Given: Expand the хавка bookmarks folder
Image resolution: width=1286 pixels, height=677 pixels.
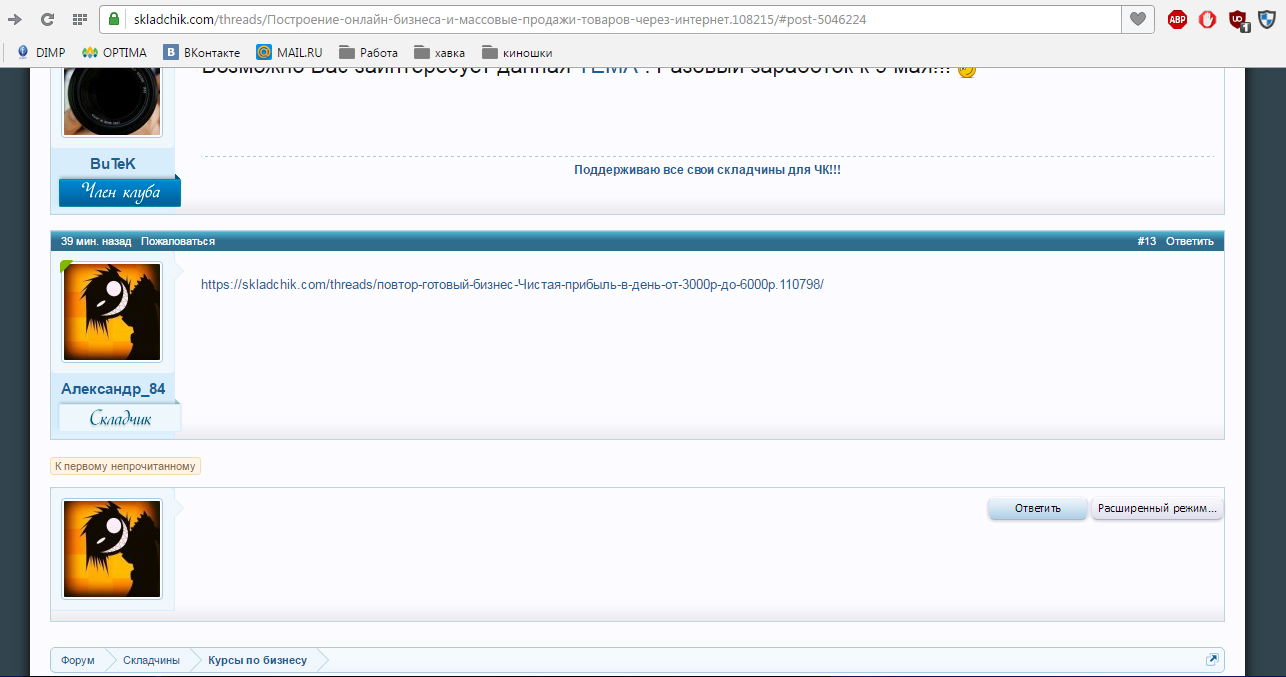Looking at the screenshot, I should coord(440,52).
